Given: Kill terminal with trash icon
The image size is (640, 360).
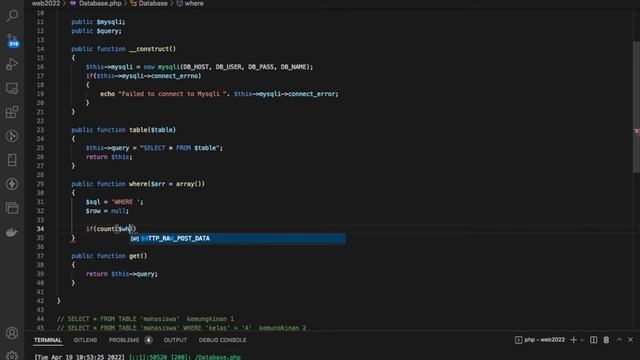Looking at the screenshot, I should (606, 340).
